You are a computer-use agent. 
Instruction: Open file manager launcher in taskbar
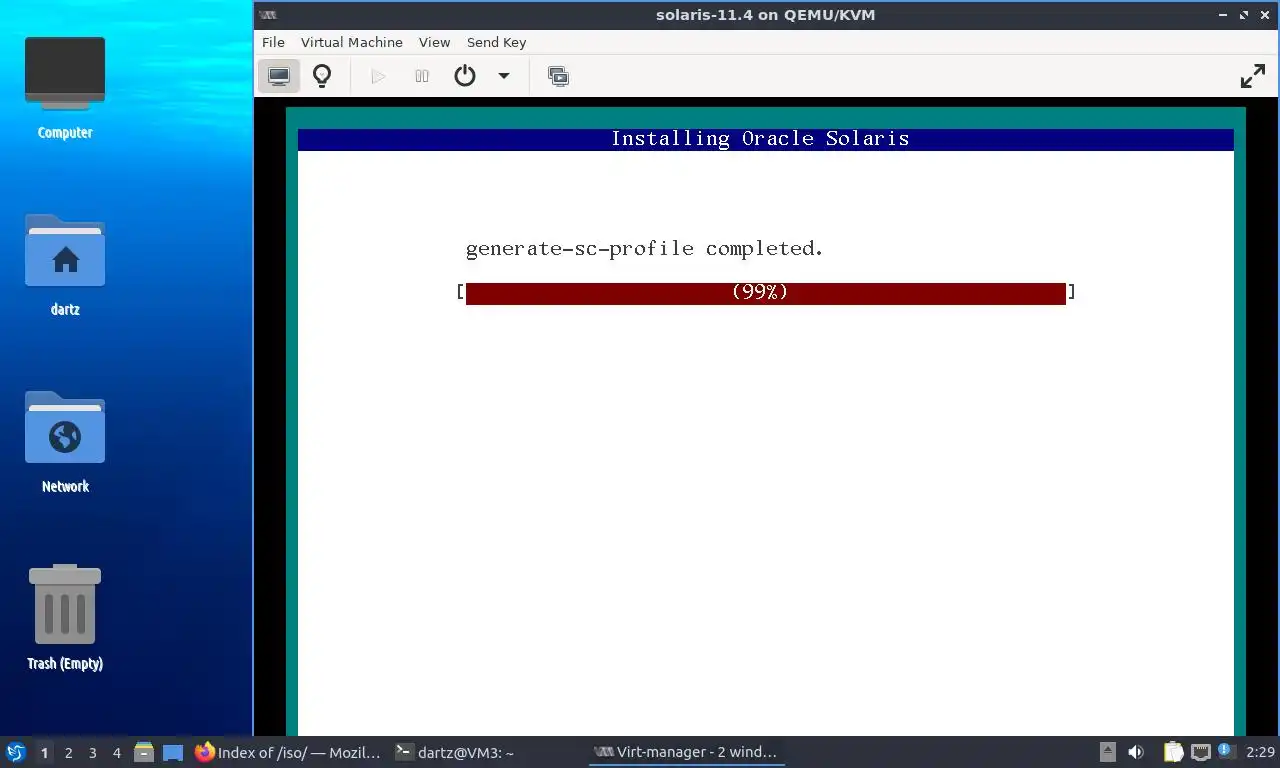point(144,752)
